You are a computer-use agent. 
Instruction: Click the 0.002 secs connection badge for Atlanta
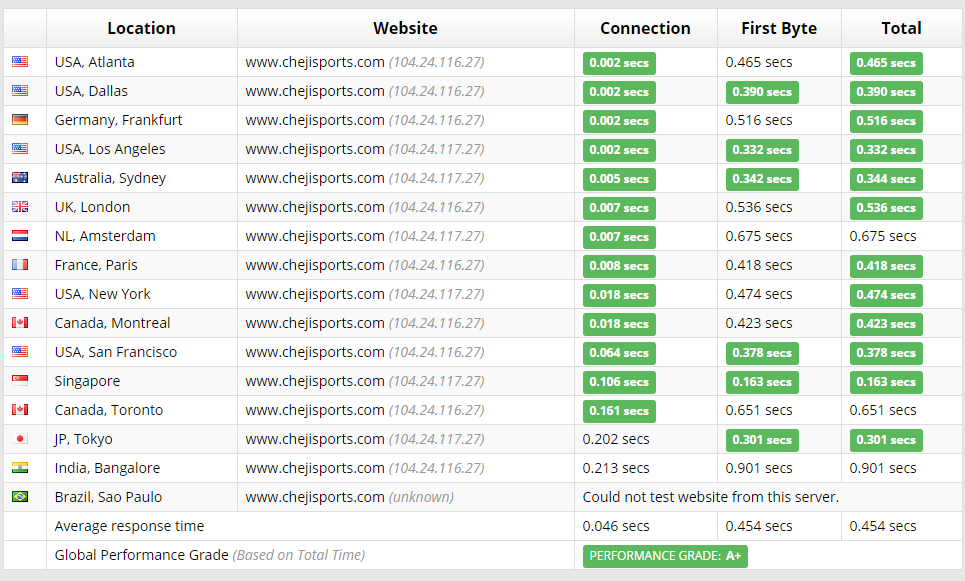(x=619, y=63)
